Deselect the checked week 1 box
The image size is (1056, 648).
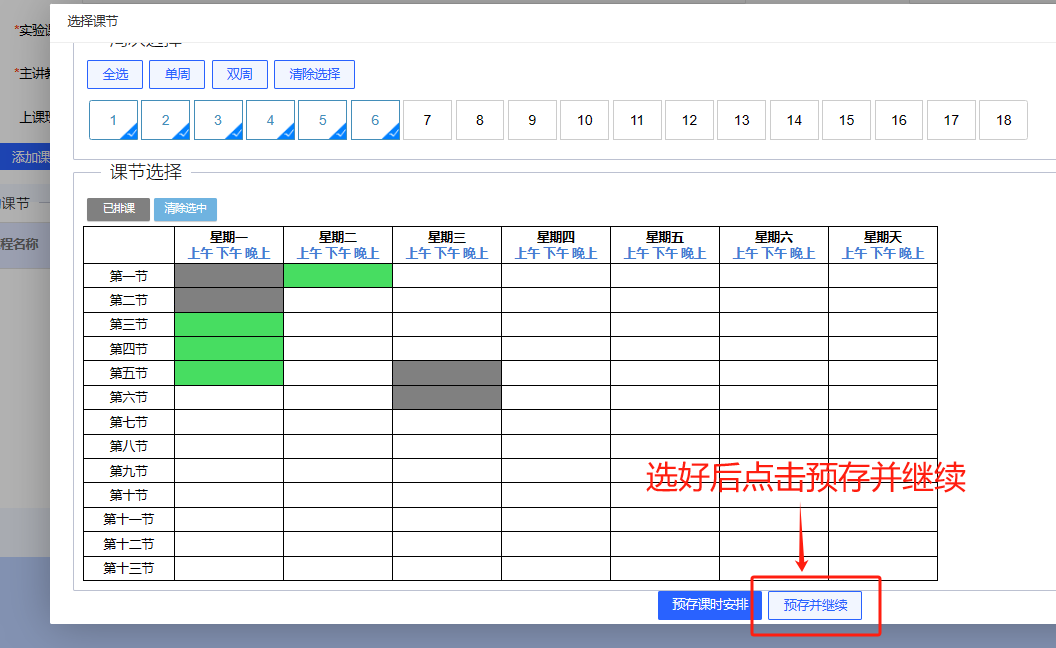click(x=113, y=120)
